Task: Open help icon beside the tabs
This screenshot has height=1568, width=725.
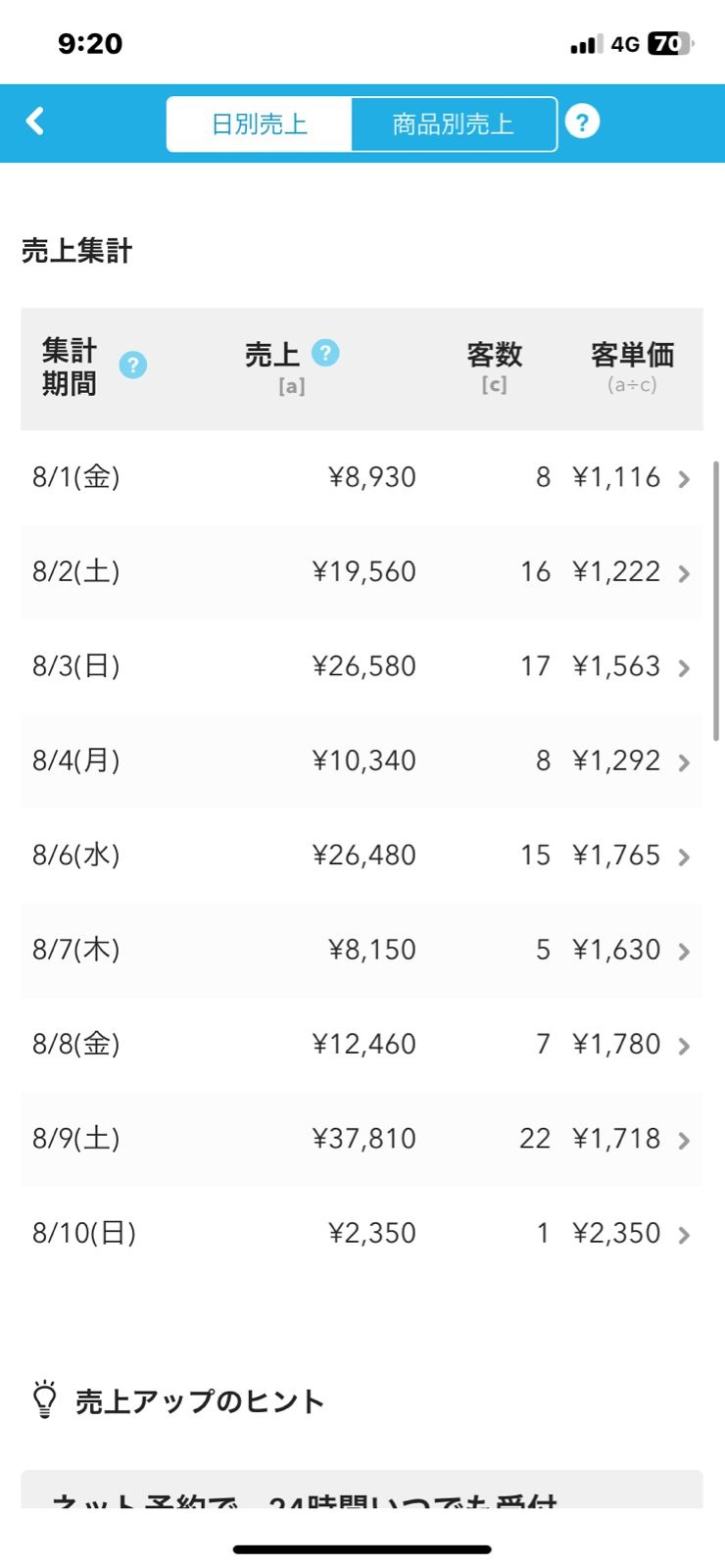Action: pyautogui.click(x=582, y=122)
